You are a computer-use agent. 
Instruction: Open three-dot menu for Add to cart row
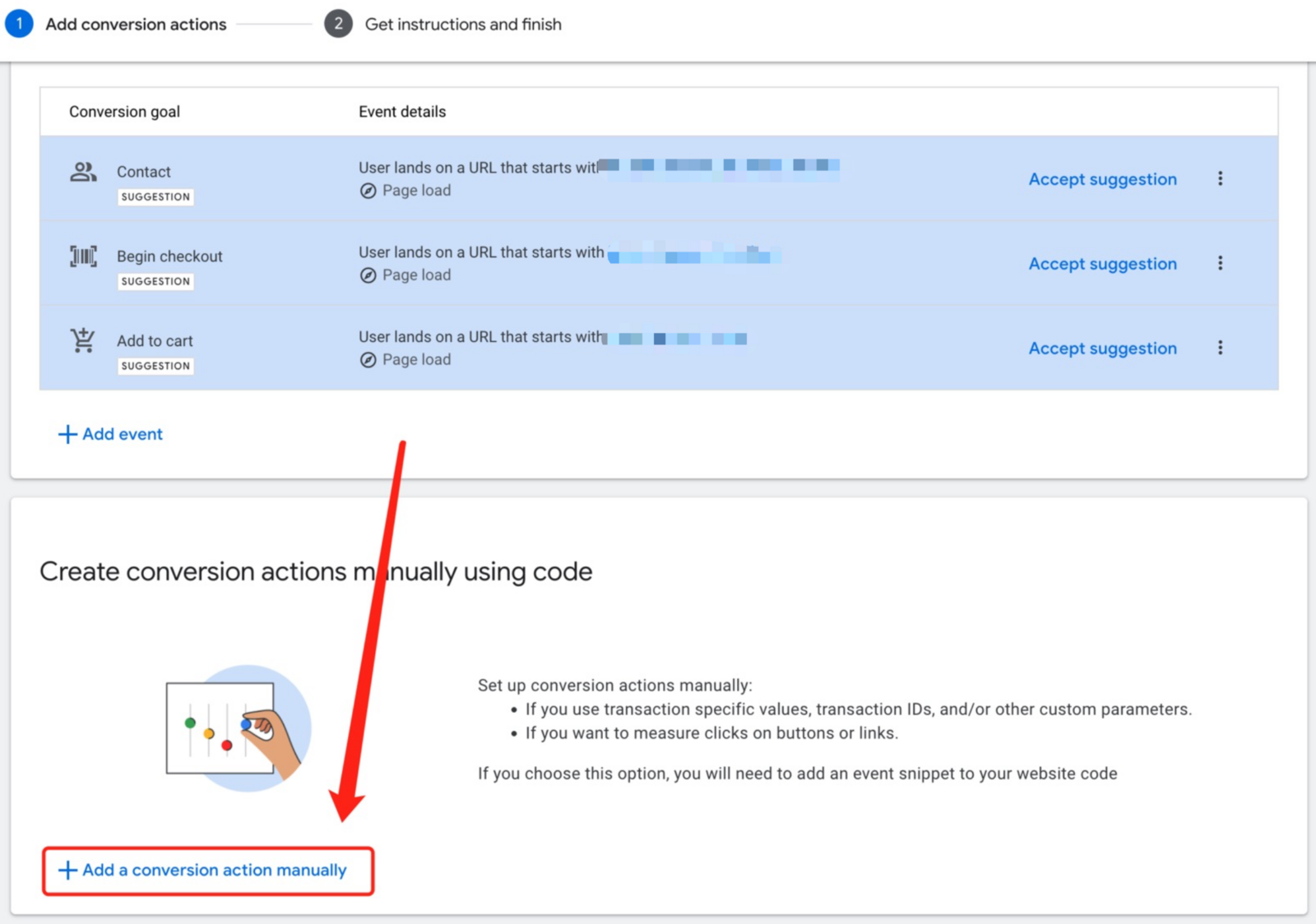coord(1220,348)
